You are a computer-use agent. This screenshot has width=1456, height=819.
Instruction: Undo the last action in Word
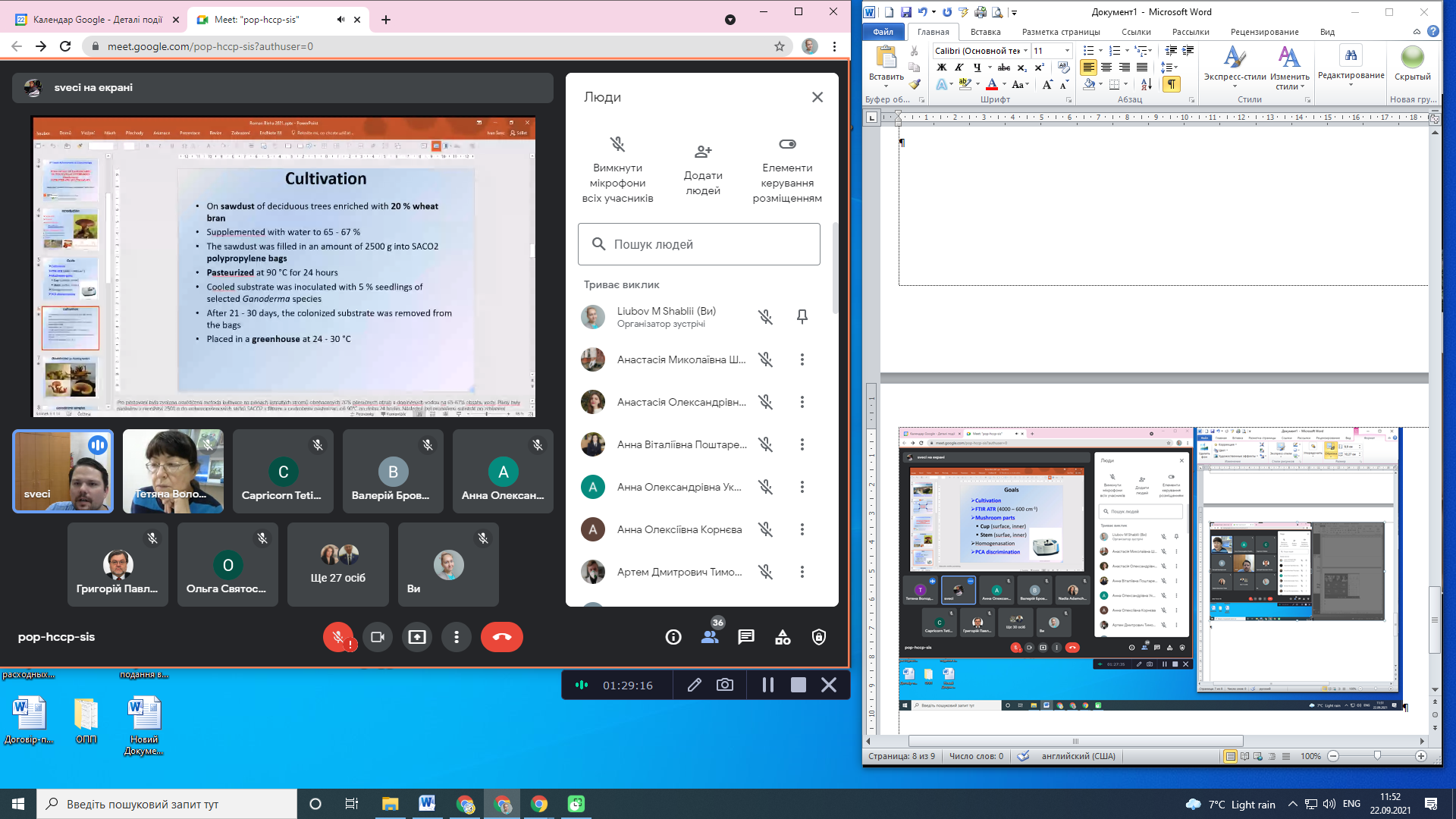[922, 12]
